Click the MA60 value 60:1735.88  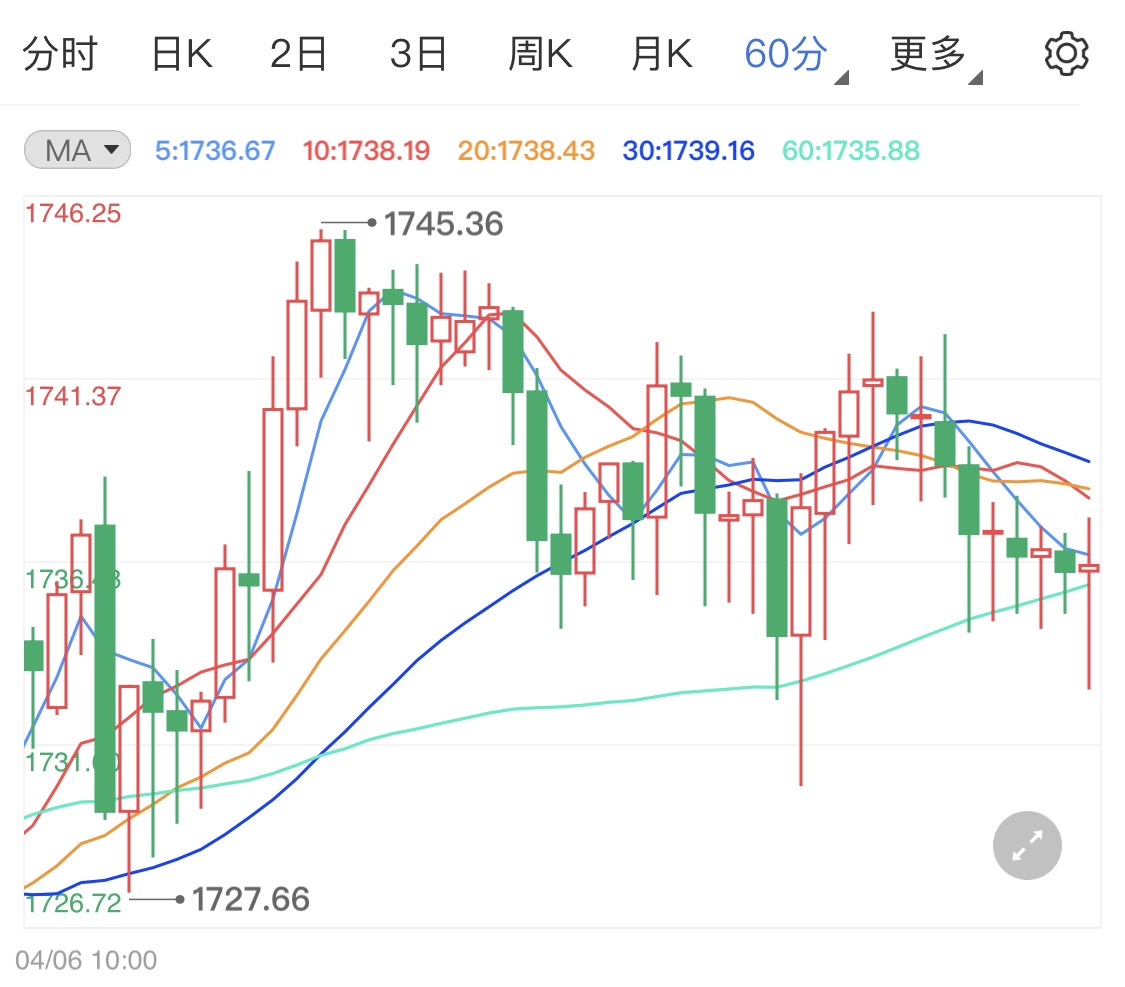coord(851,151)
